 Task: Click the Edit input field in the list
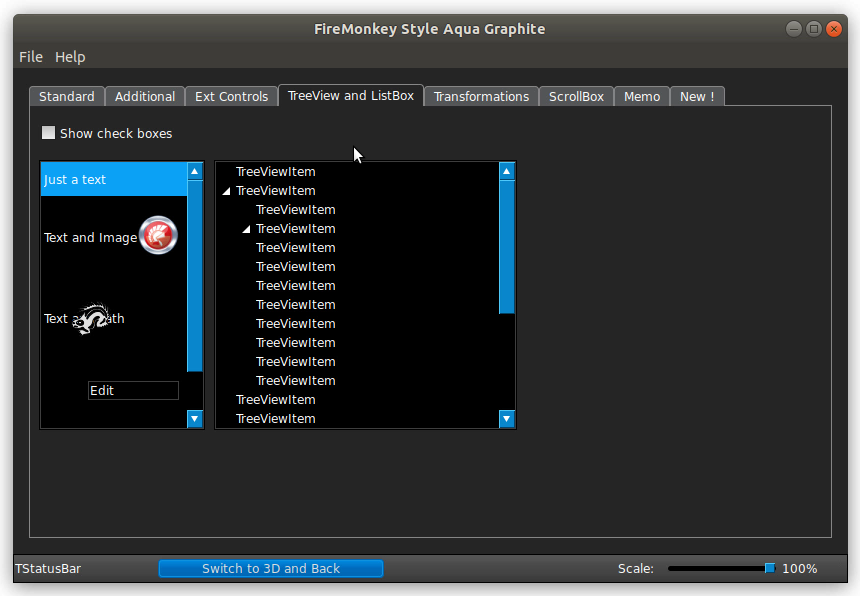coord(133,390)
